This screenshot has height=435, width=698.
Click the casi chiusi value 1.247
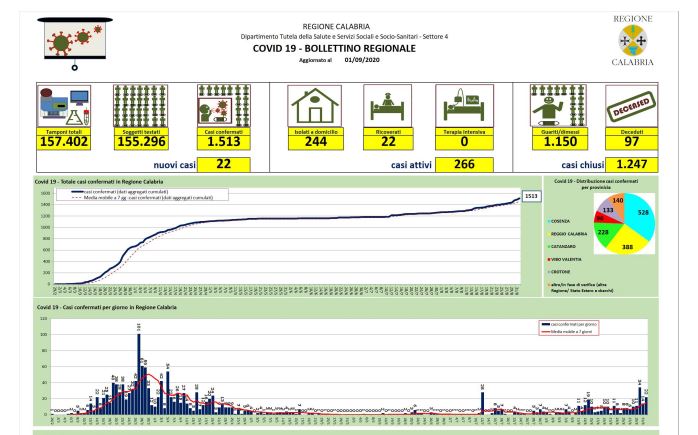[632, 164]
